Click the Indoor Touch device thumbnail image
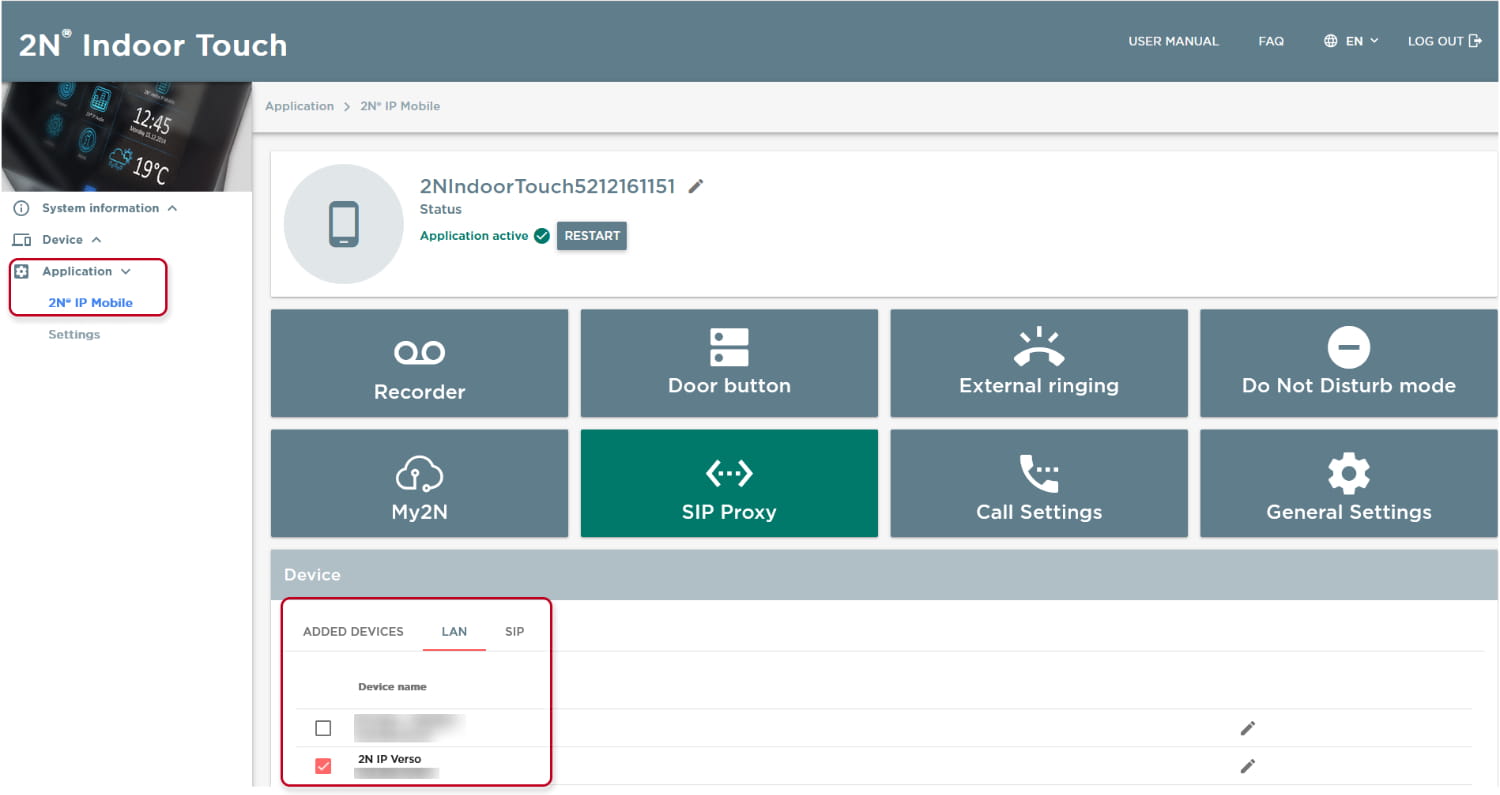 [126, 137]
